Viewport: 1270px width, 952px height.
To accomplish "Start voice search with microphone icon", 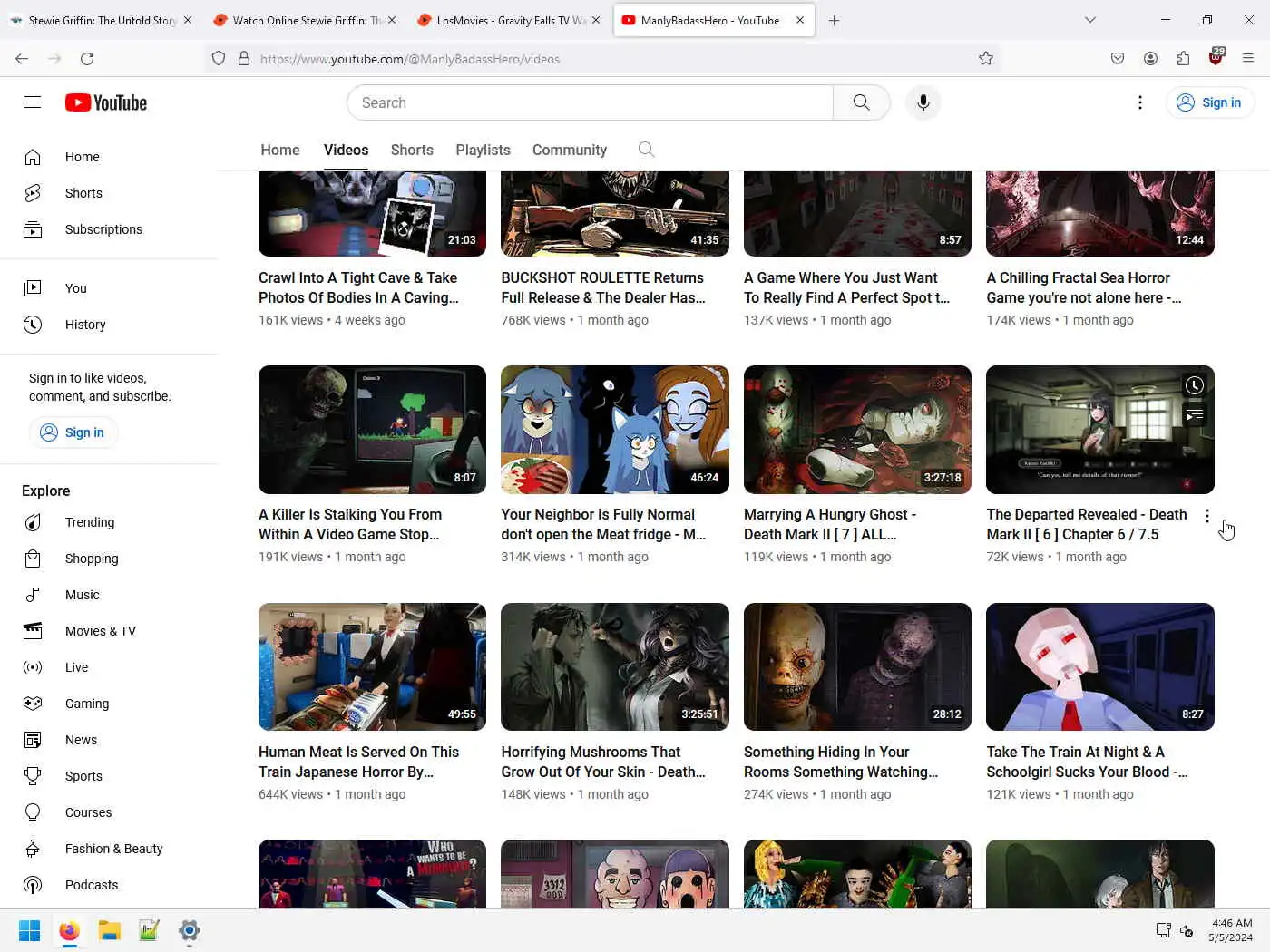I will tap(923, 102).
